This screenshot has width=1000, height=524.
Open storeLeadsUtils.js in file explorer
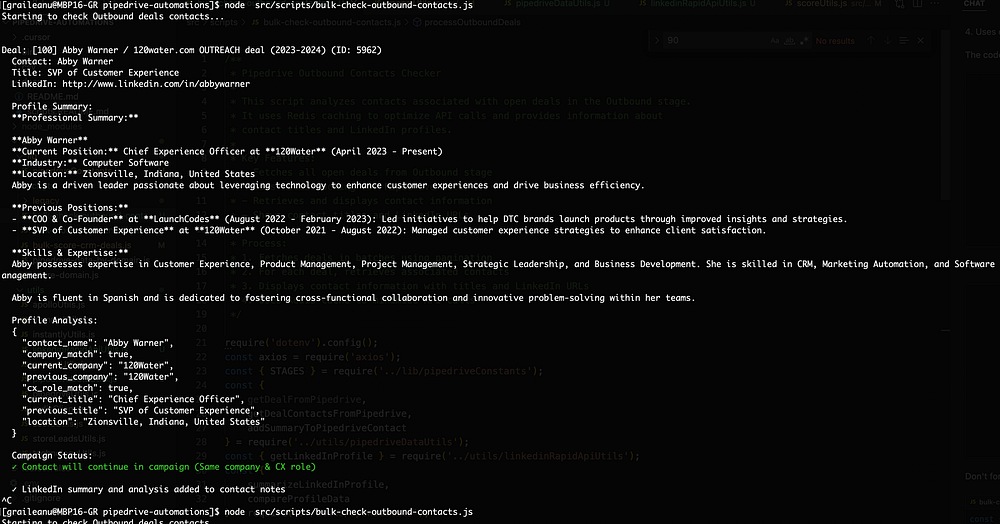pyautogui.click(x=64, y=439)
